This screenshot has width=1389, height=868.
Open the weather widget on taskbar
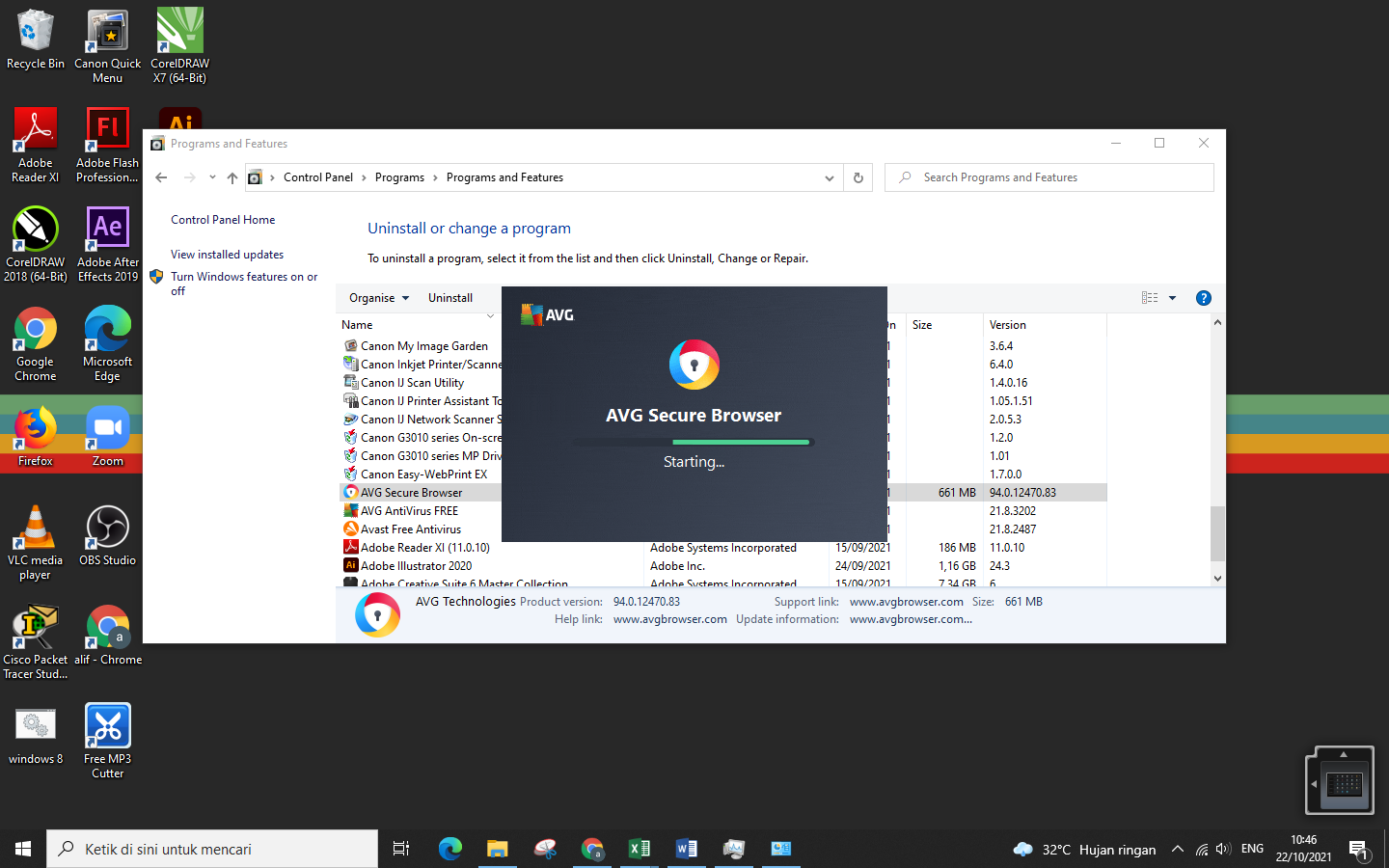pos(1084,850)
